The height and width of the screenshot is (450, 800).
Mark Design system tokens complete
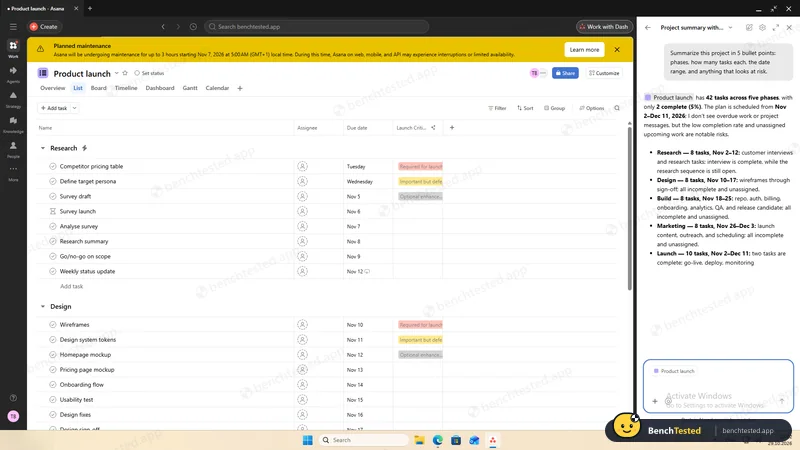click(x=53, y=339)
